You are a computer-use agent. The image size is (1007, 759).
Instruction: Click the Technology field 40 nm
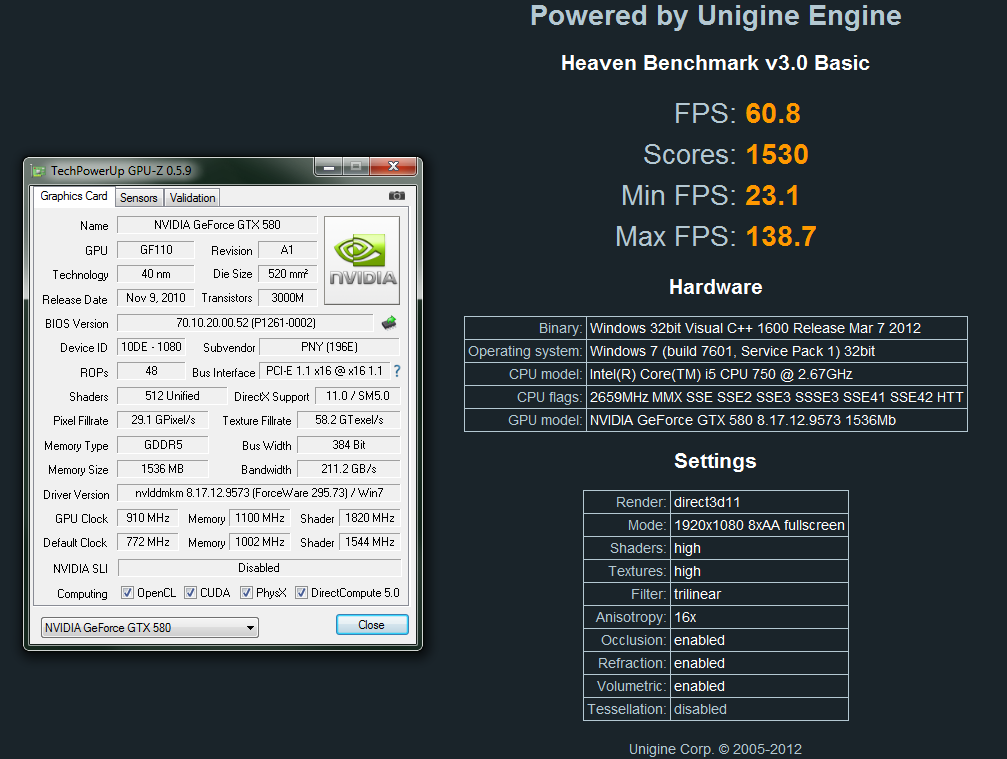point(156,274)
